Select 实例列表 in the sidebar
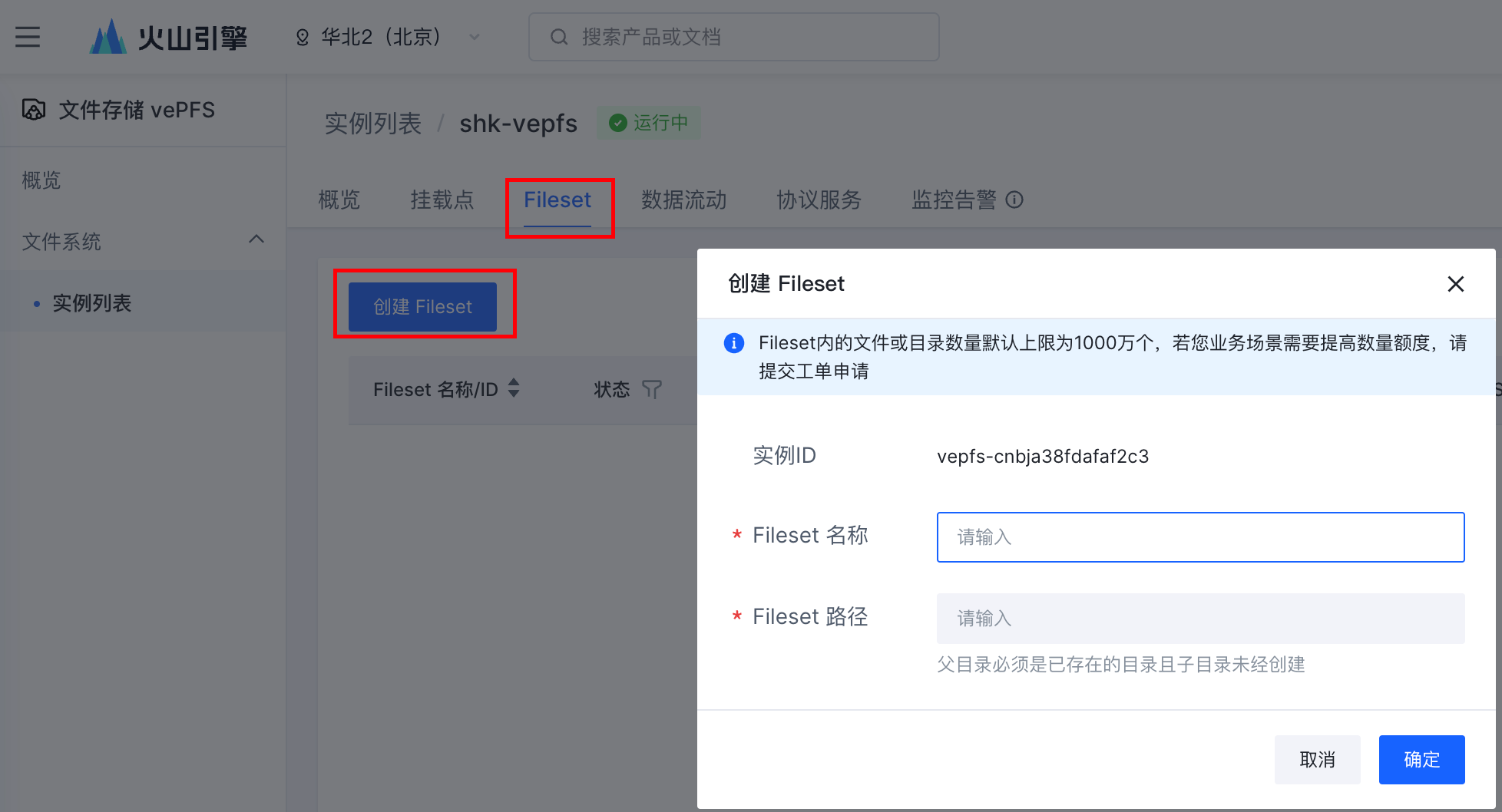1502x812 pixels. [x=92, y=303]
